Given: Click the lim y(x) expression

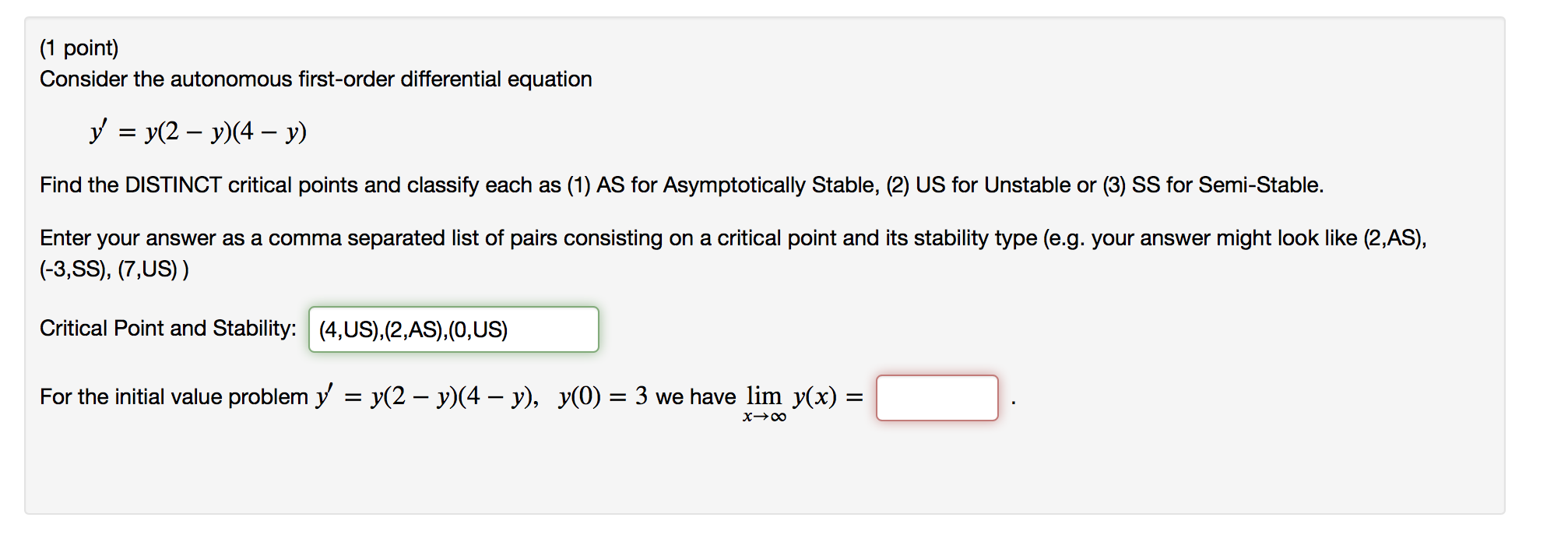Looking at the screenshot, I should (794, 397).
